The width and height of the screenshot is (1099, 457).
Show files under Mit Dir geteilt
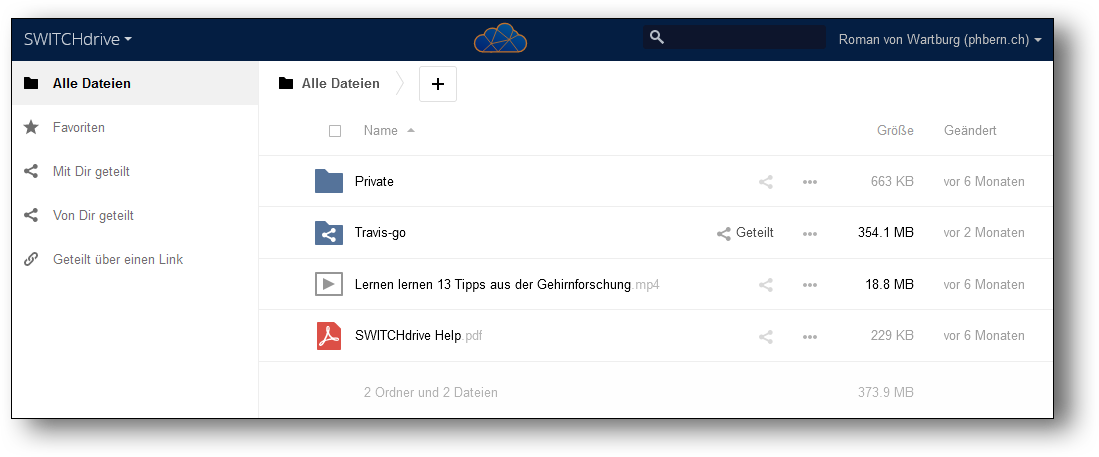91,172
